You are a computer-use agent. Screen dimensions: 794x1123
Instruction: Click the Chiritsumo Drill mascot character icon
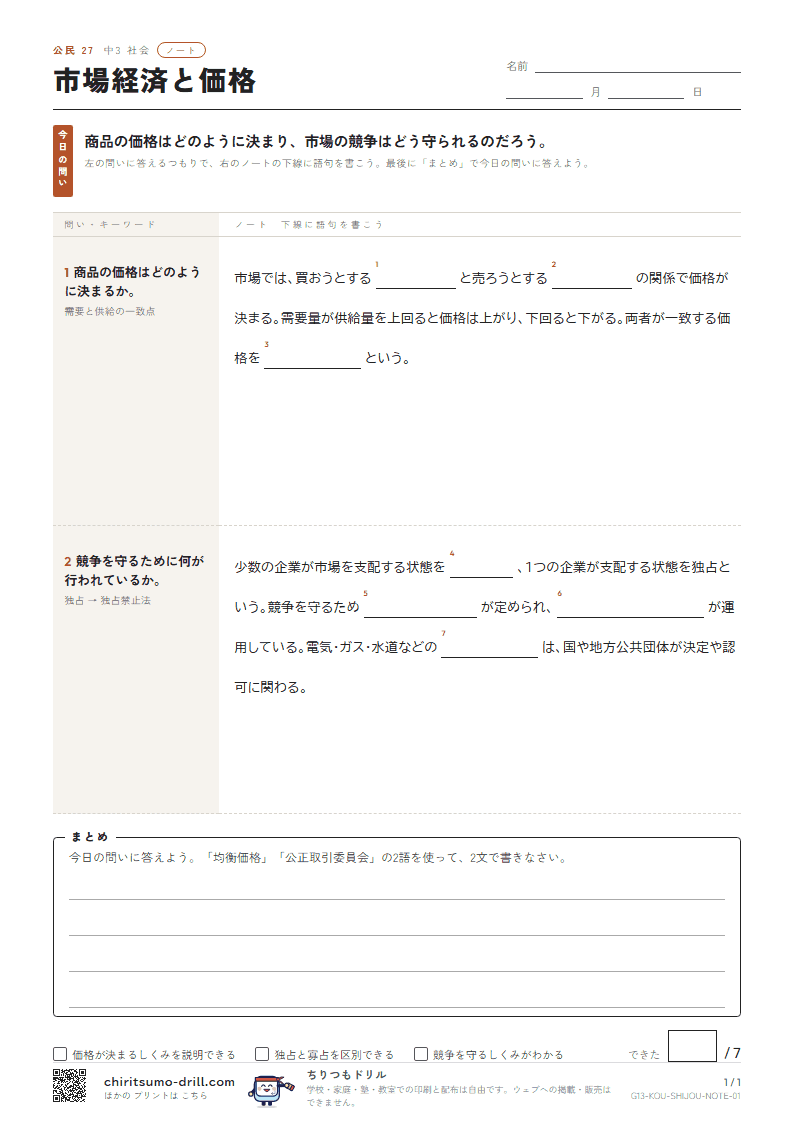[270, 1090]
